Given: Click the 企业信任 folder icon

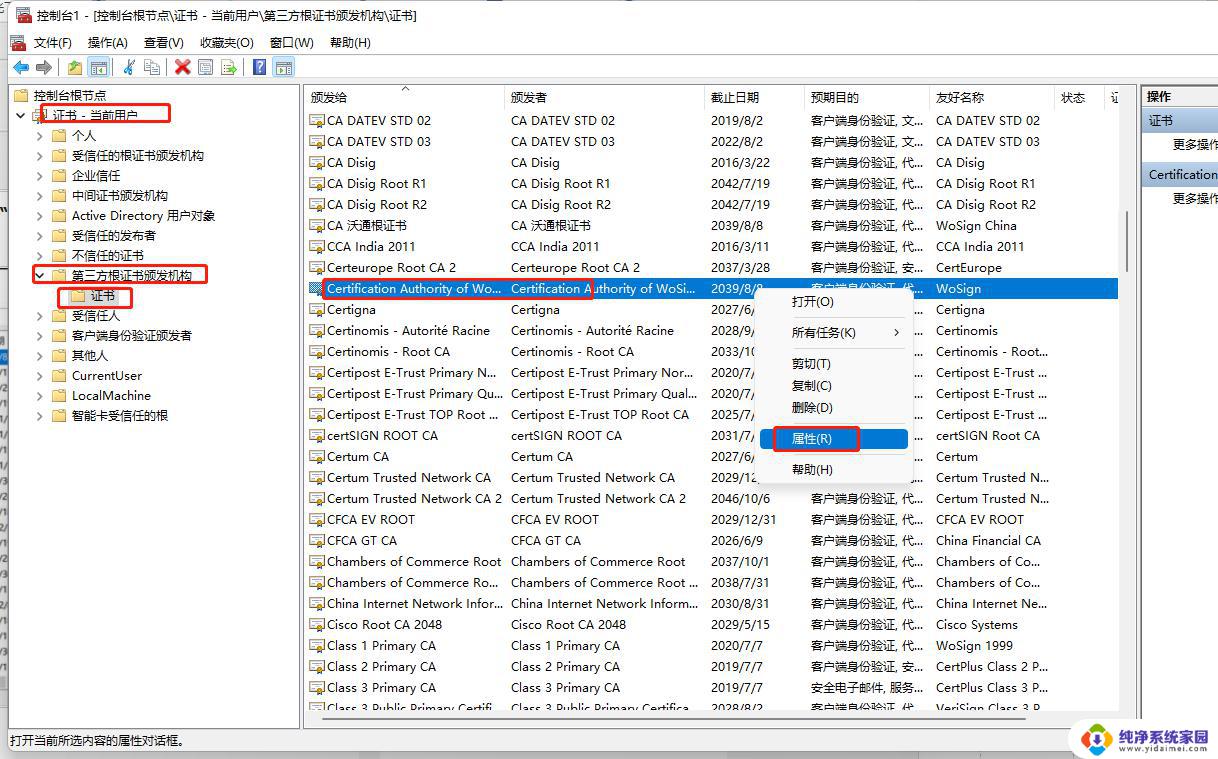Looking at the screenshot, I should tap(59, 175).
